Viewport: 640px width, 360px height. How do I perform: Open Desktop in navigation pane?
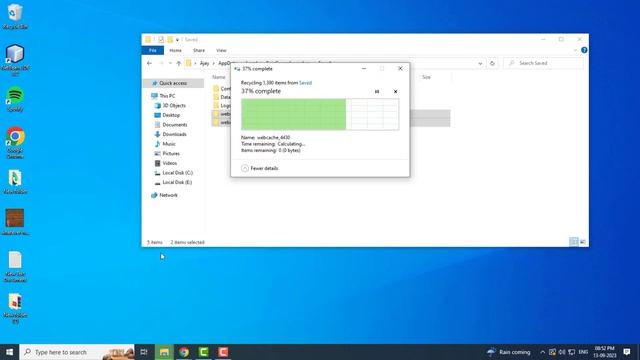(x=171, y=115)
